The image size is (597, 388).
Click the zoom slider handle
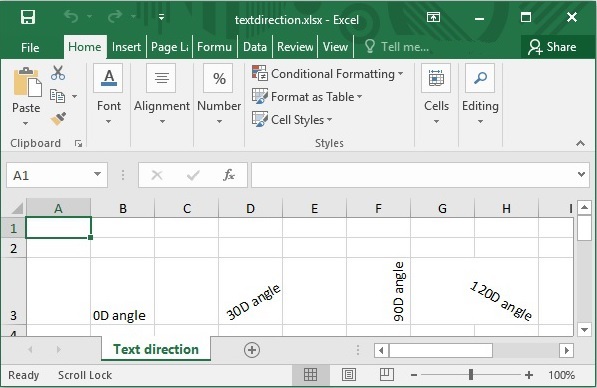coord(471,375)
